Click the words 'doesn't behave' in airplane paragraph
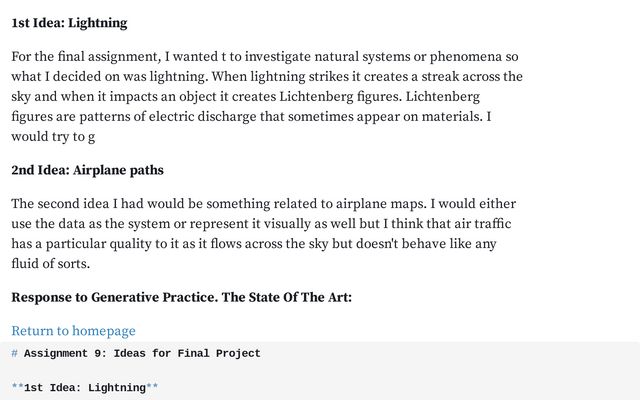 click(401, 243)
